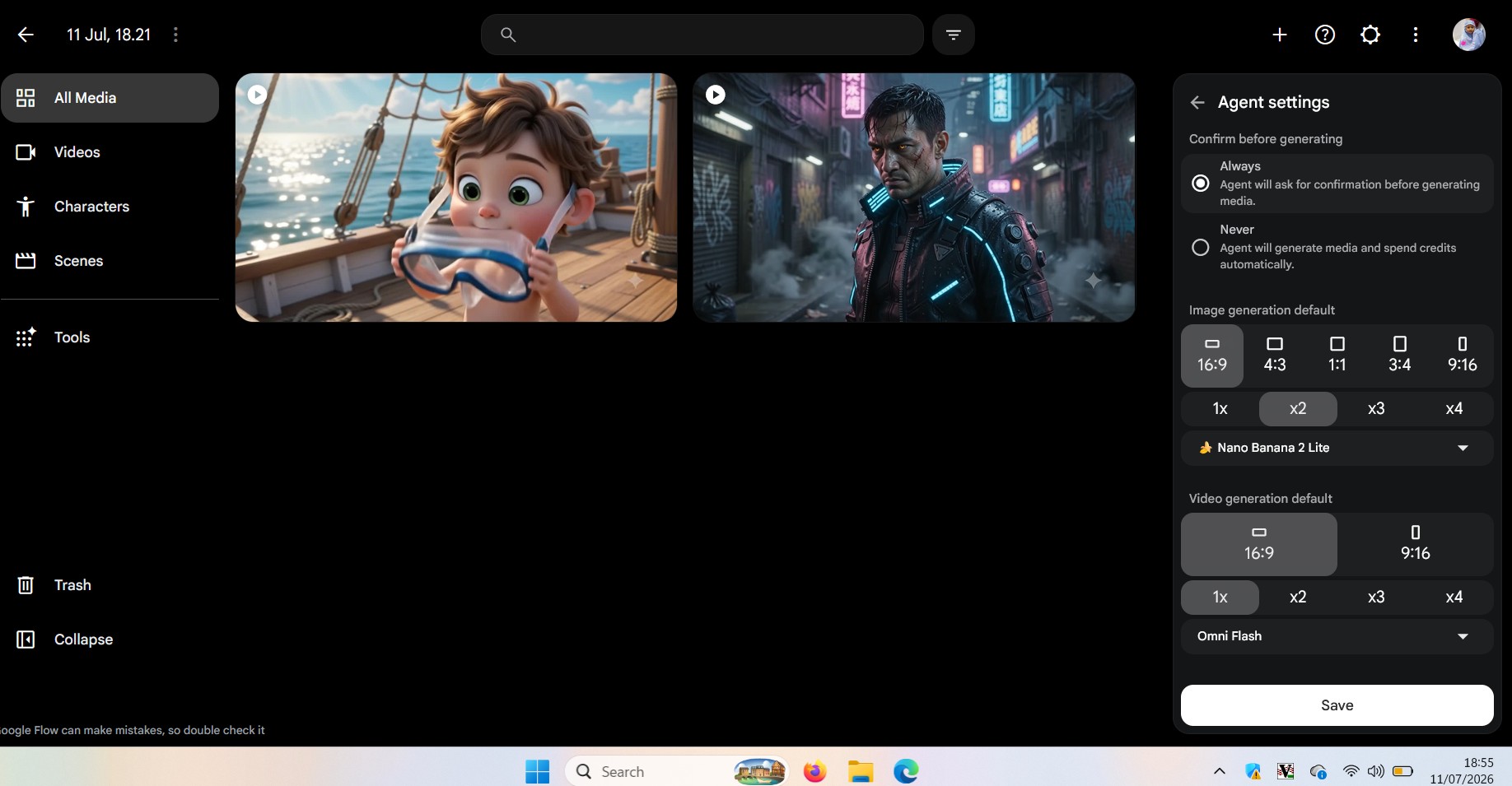
Task: Open the Characters section
Action: tap(110, 207)
